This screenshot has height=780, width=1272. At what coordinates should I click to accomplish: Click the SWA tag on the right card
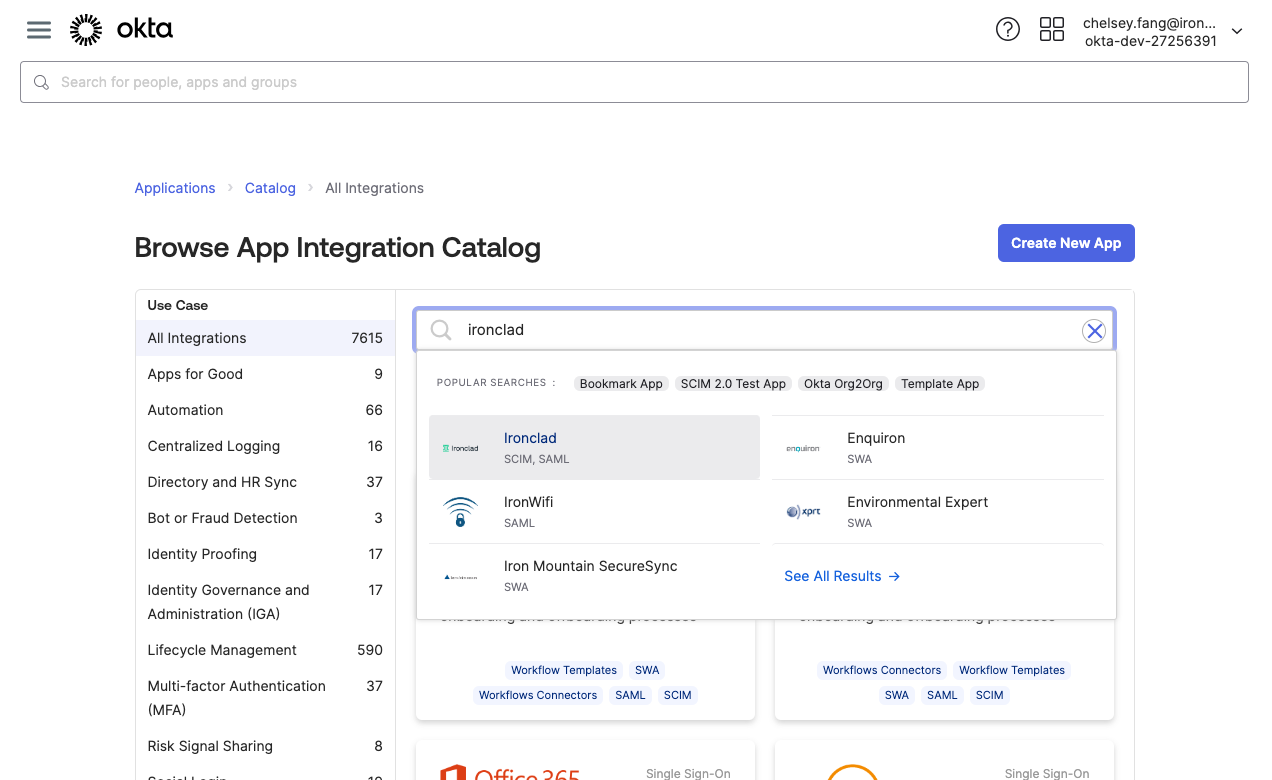(897, 695)
